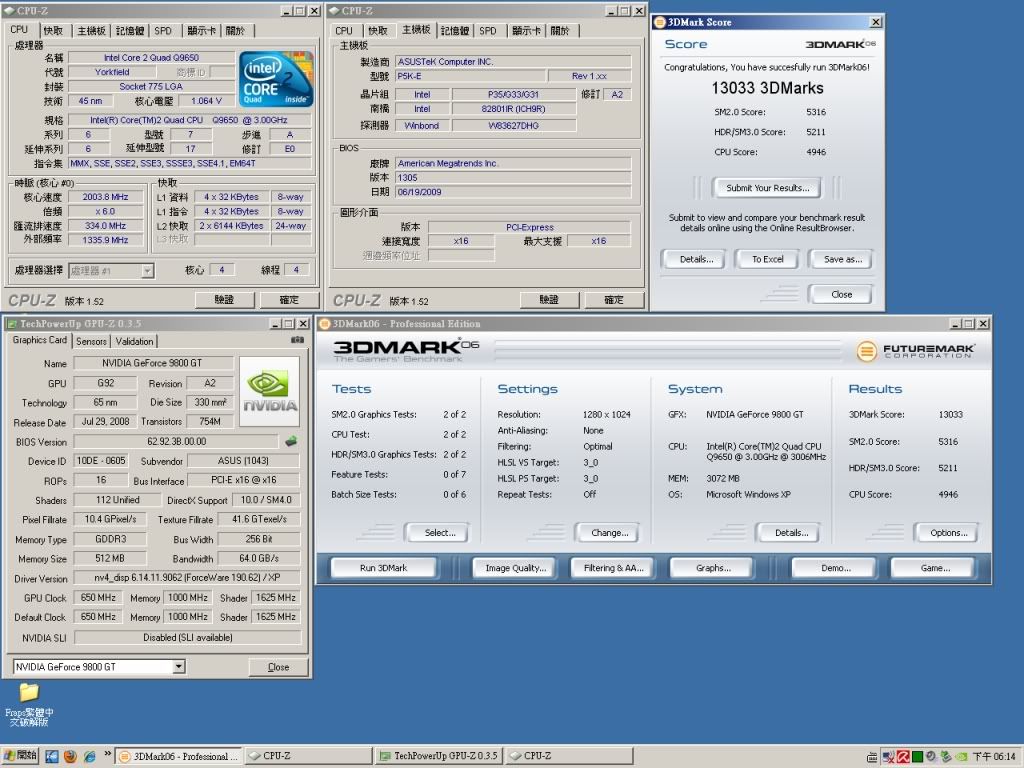Click the Show Desktop quick launch icon
The height and width of the screenshot is (768, 1024).
click(52, 756)
